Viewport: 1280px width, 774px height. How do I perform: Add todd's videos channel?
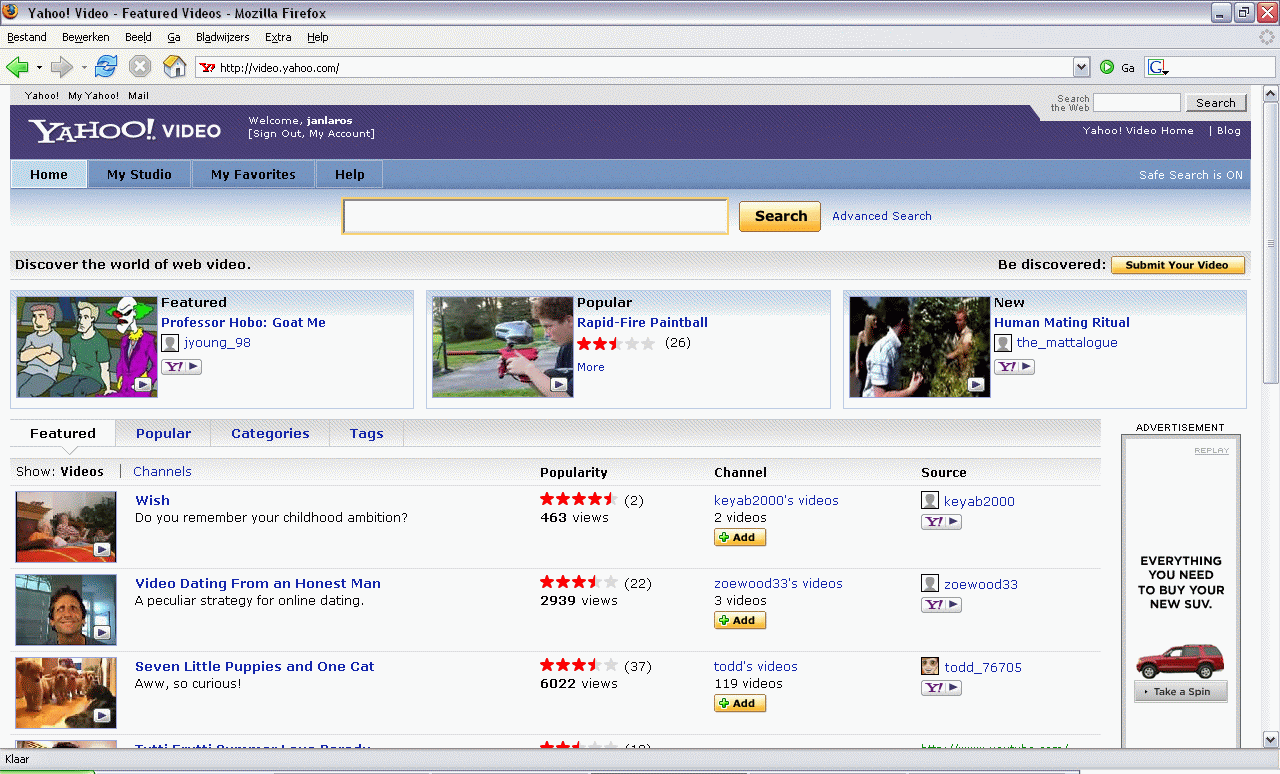(x=740, y=703)
